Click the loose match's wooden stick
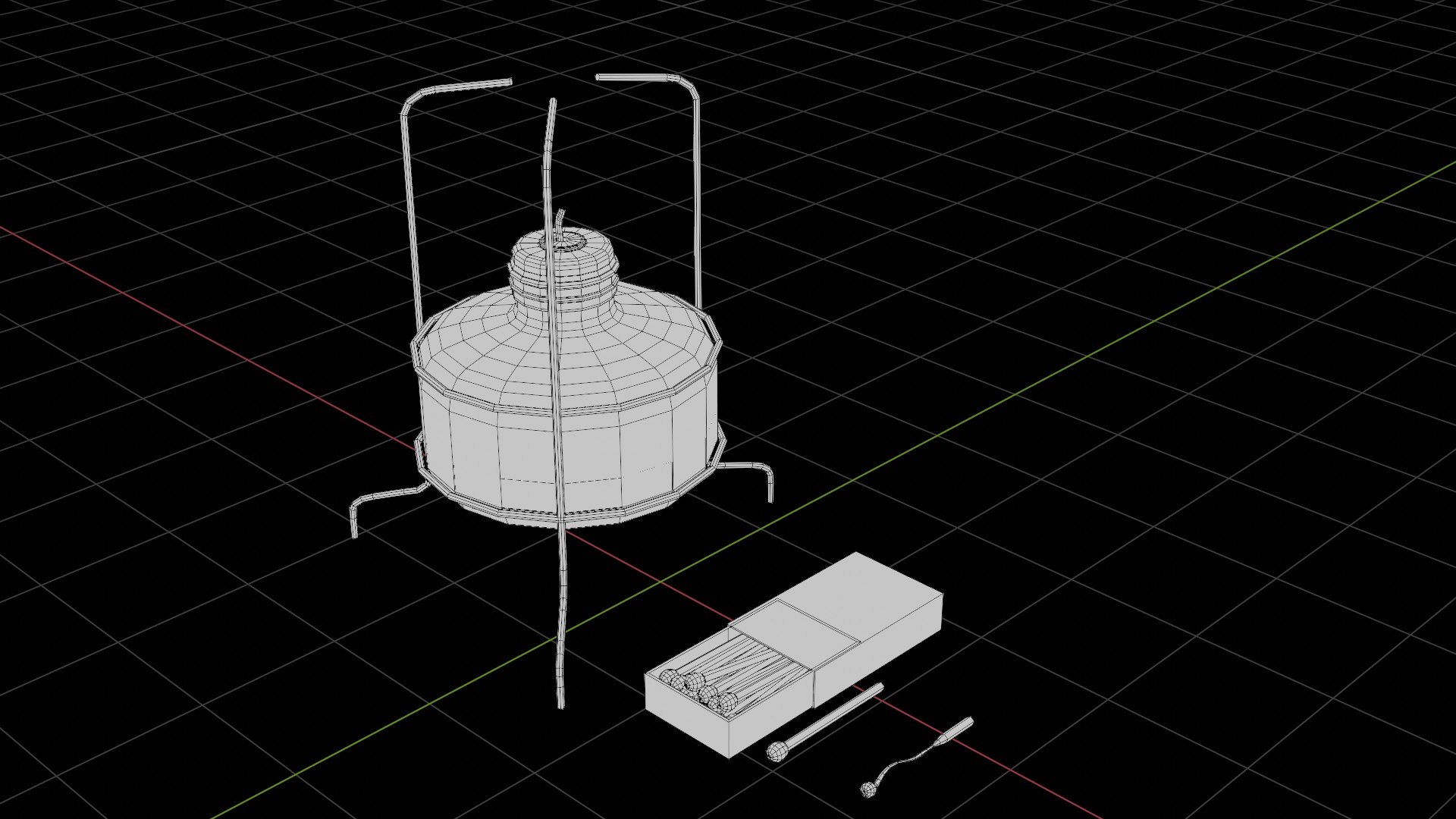 tap(830, 716)
